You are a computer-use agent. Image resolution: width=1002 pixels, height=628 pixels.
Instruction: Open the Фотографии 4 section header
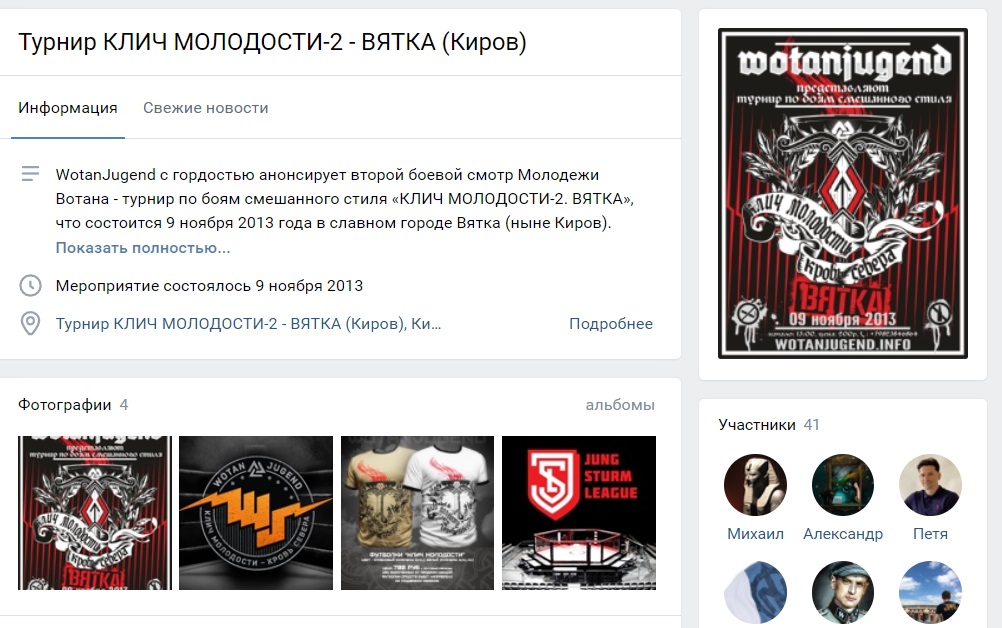click(x=73, y=405)
